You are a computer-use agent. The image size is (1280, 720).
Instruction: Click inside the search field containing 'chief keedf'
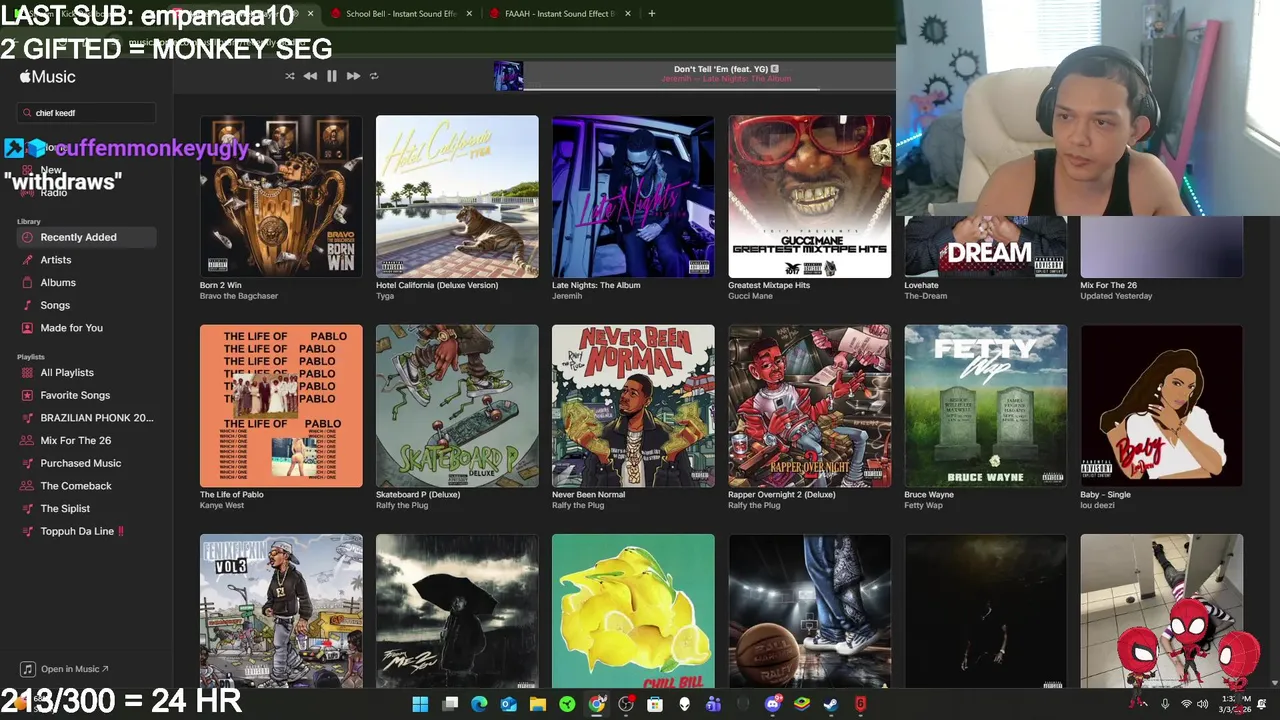click(x=87, y=113)
